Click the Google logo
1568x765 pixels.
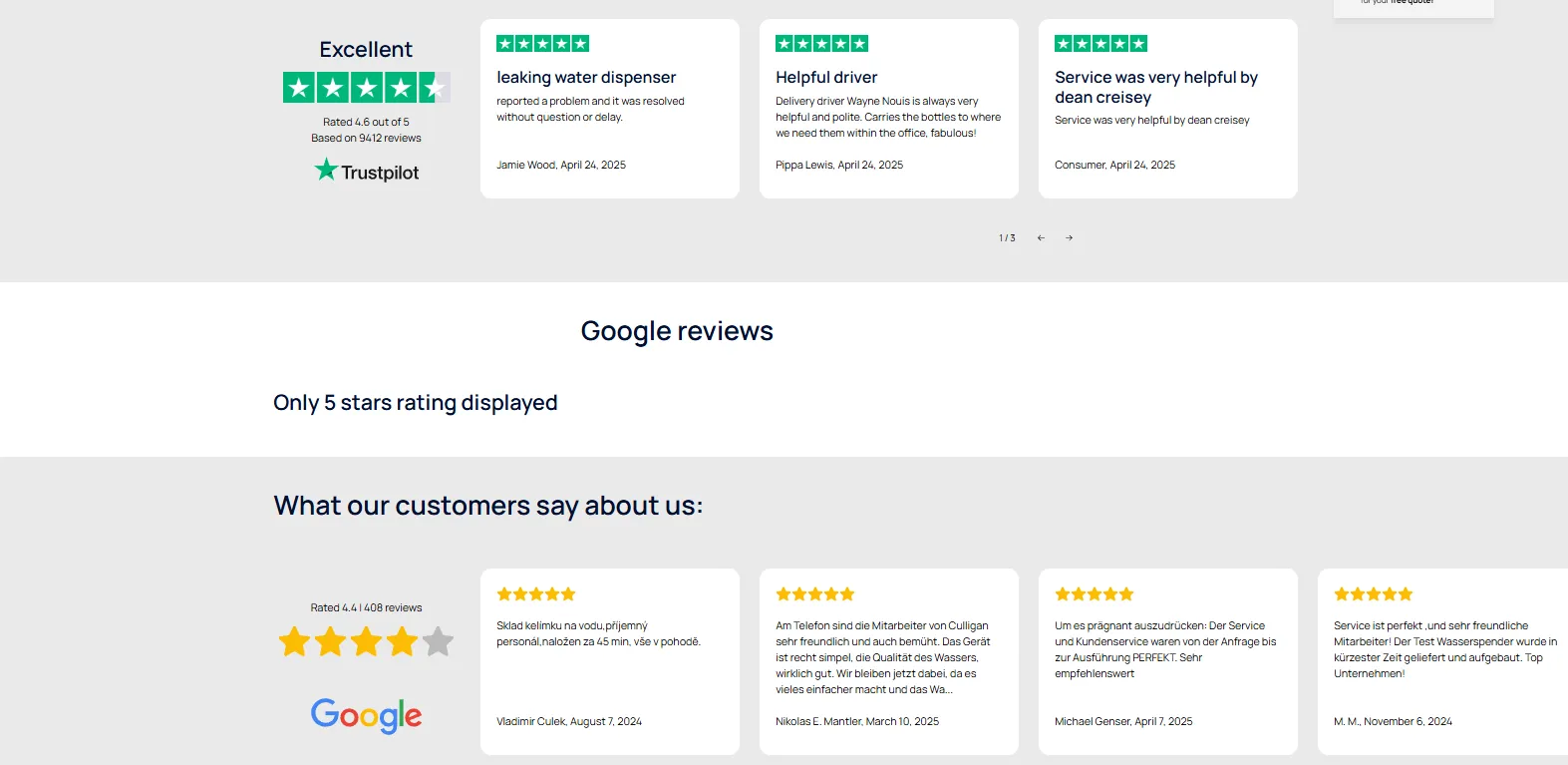[x=366, y=715]
